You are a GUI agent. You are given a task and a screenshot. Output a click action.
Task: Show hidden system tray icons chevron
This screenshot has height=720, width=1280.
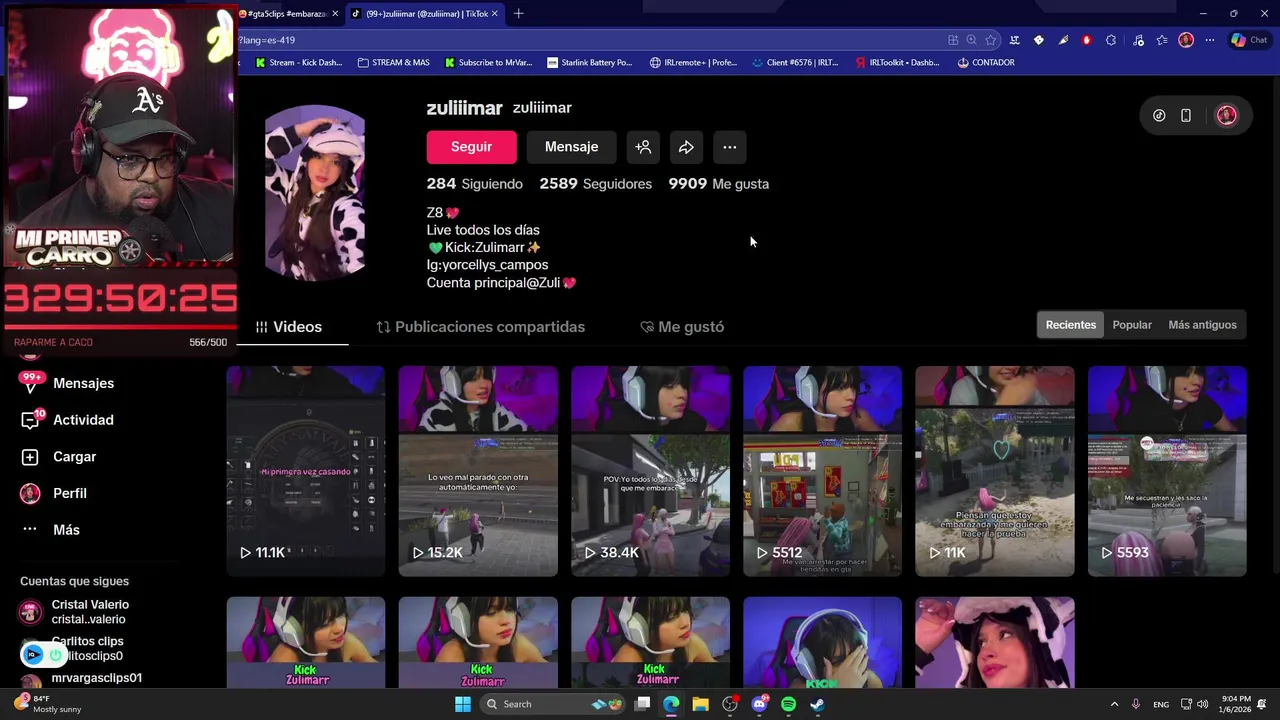(x=1114, y=704)
